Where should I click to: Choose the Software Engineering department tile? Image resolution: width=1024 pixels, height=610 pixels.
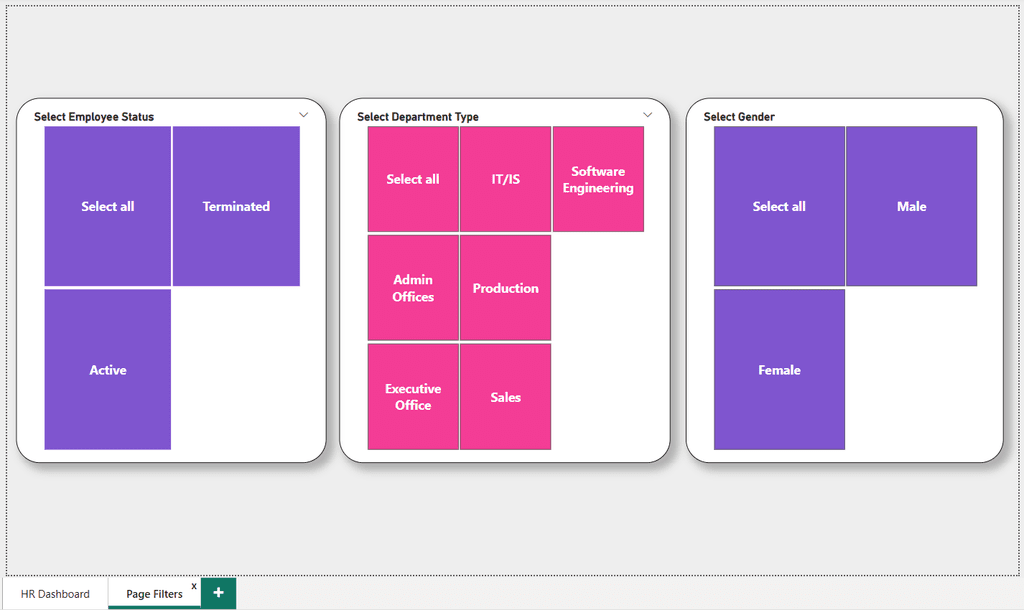tap(598, 179)
